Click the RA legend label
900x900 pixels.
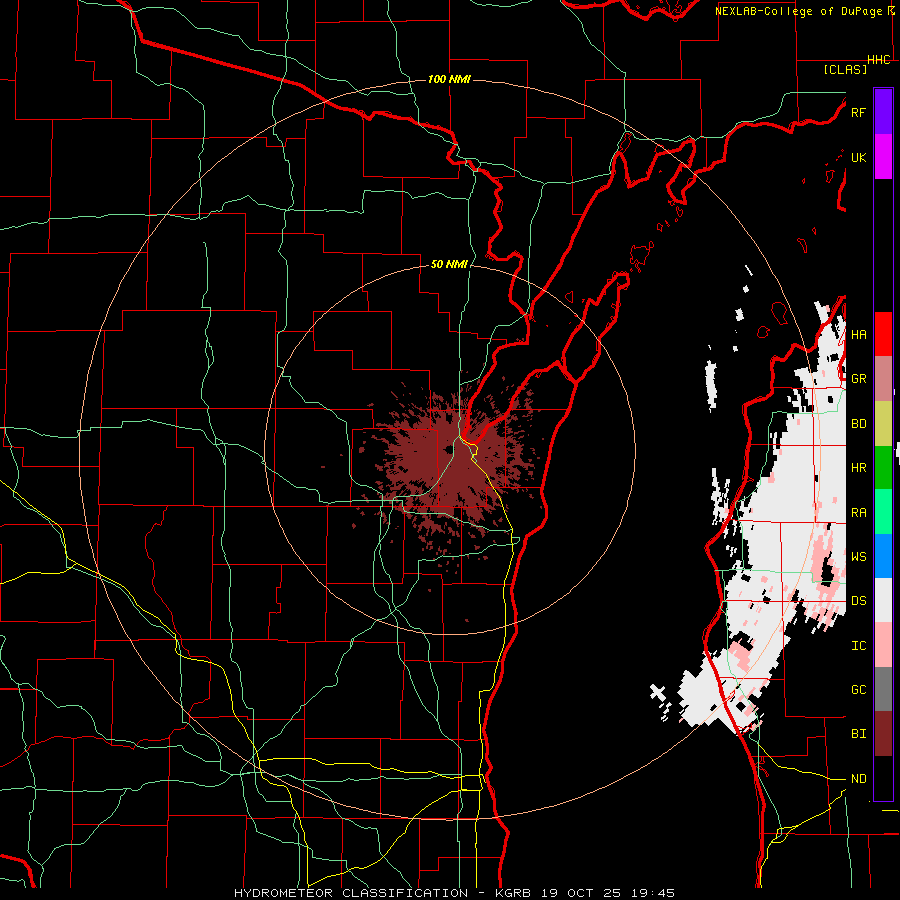click(x=858, y=513)
